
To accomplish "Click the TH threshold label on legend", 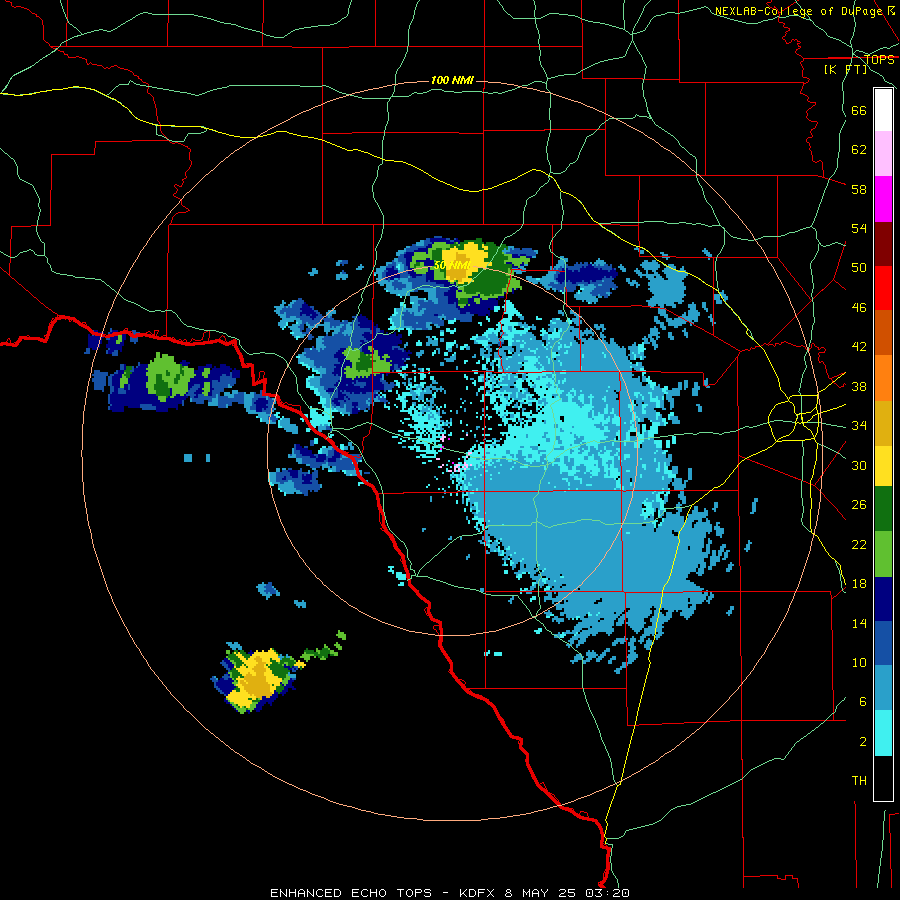I will (859, 781).
